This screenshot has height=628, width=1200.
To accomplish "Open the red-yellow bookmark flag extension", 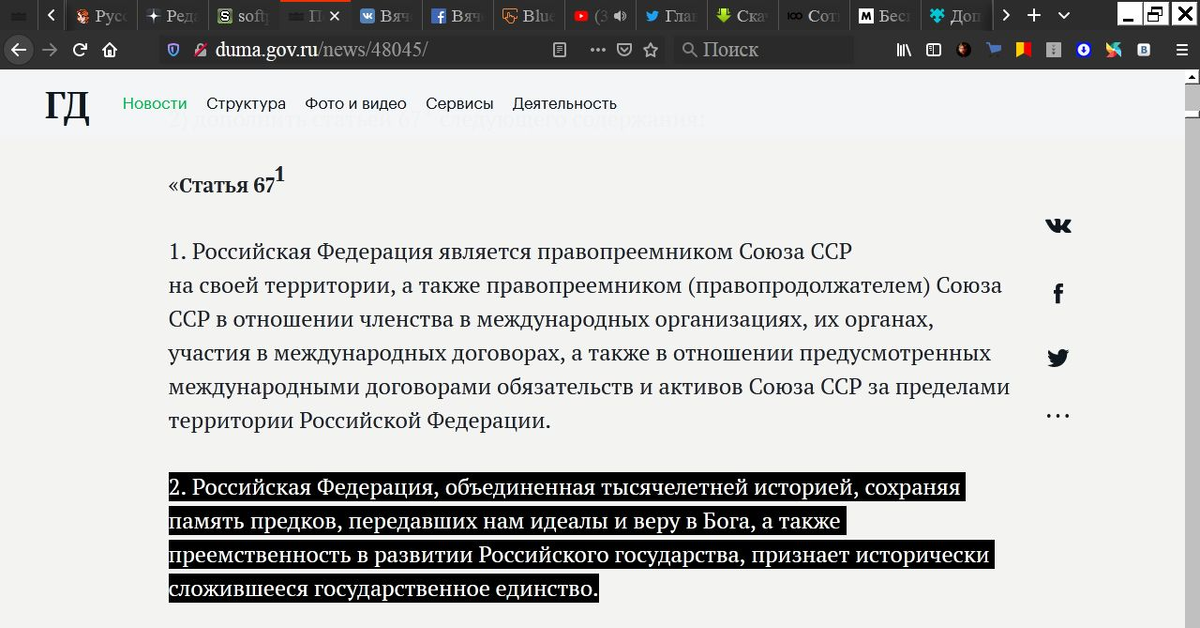I will click(x=1024, y=49).
